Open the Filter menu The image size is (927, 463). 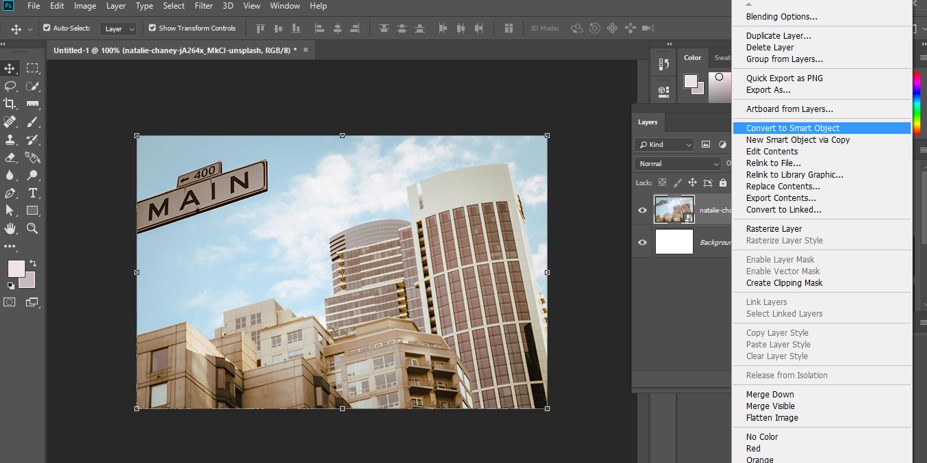pyautogui.click(x=203, y=6)
